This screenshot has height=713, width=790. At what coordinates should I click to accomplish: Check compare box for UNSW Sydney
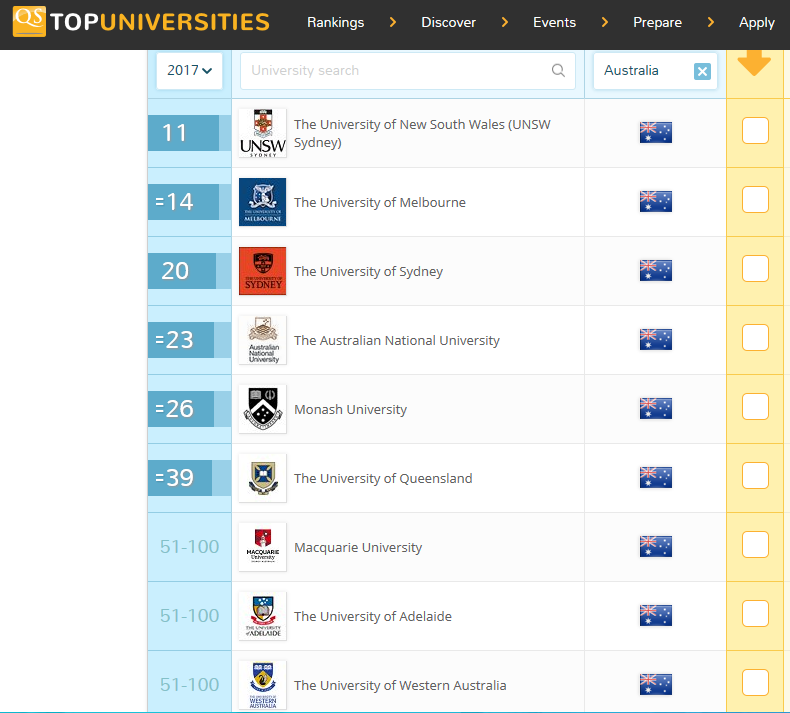pos(755,131)
